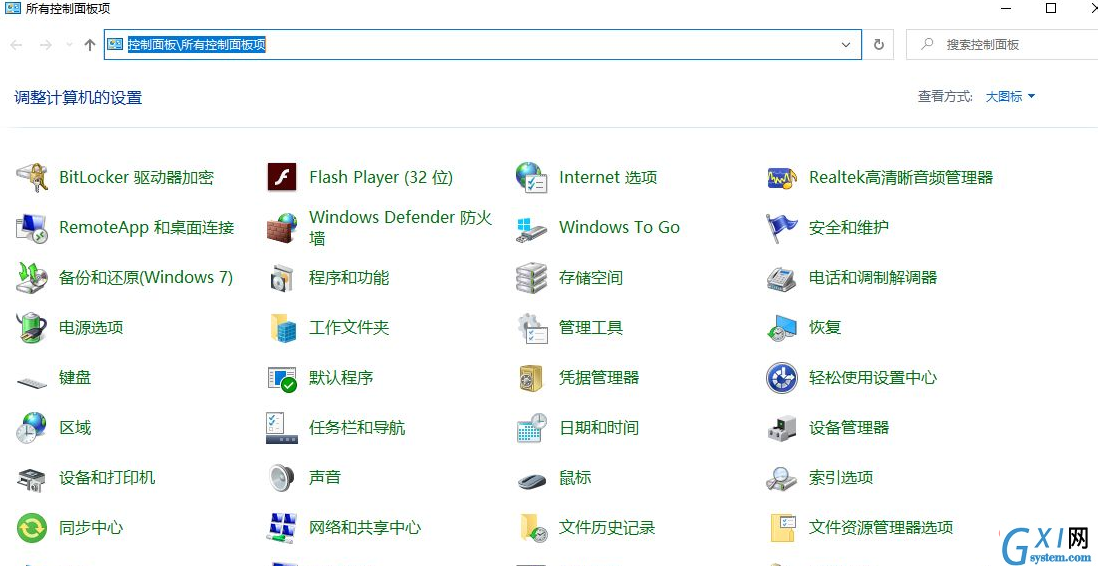The image size is (1098, 566).
Task: Open the Windows To Go text link
Action: pos(619,228)
